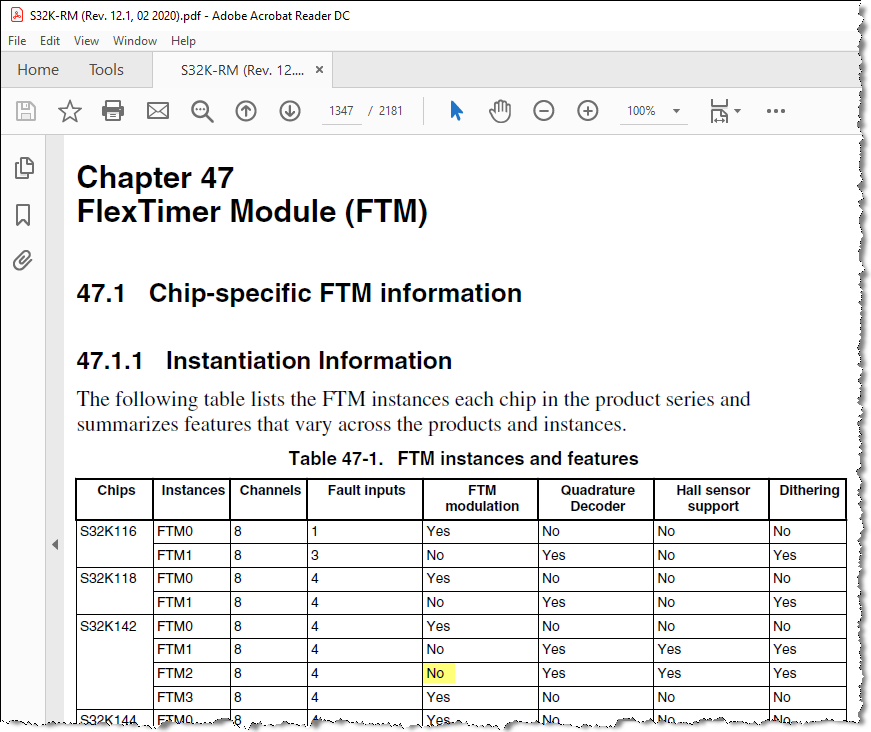The image size is (871, 732).
Task: Zoom in with plus icon
Action: tap(588, 111)
